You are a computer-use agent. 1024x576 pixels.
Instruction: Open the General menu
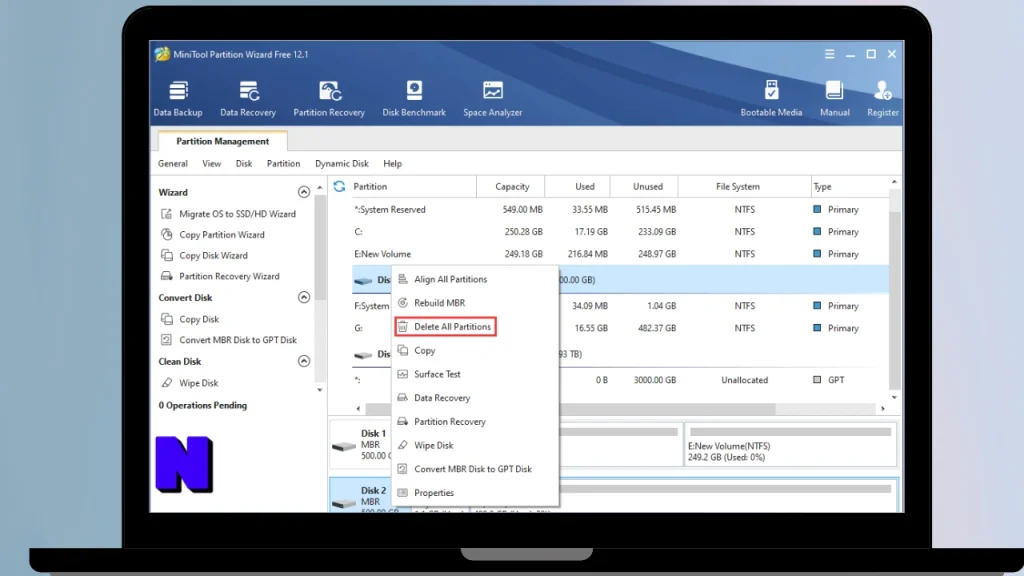172,163
